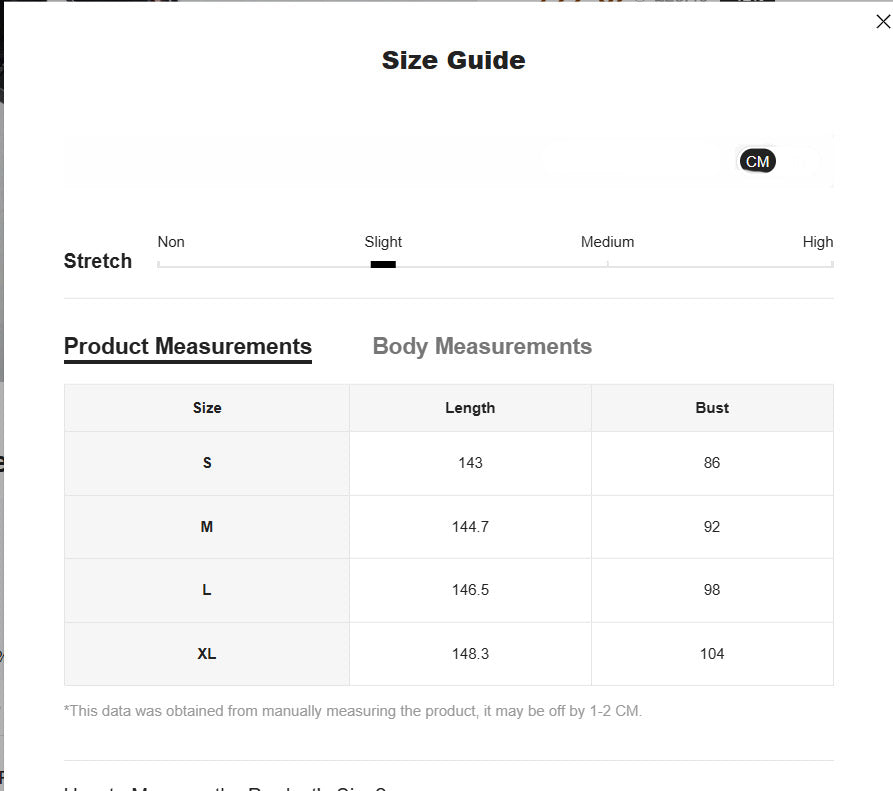Click the High stretch label
This screenshot has height=791, width=893.
pos(817,242)
